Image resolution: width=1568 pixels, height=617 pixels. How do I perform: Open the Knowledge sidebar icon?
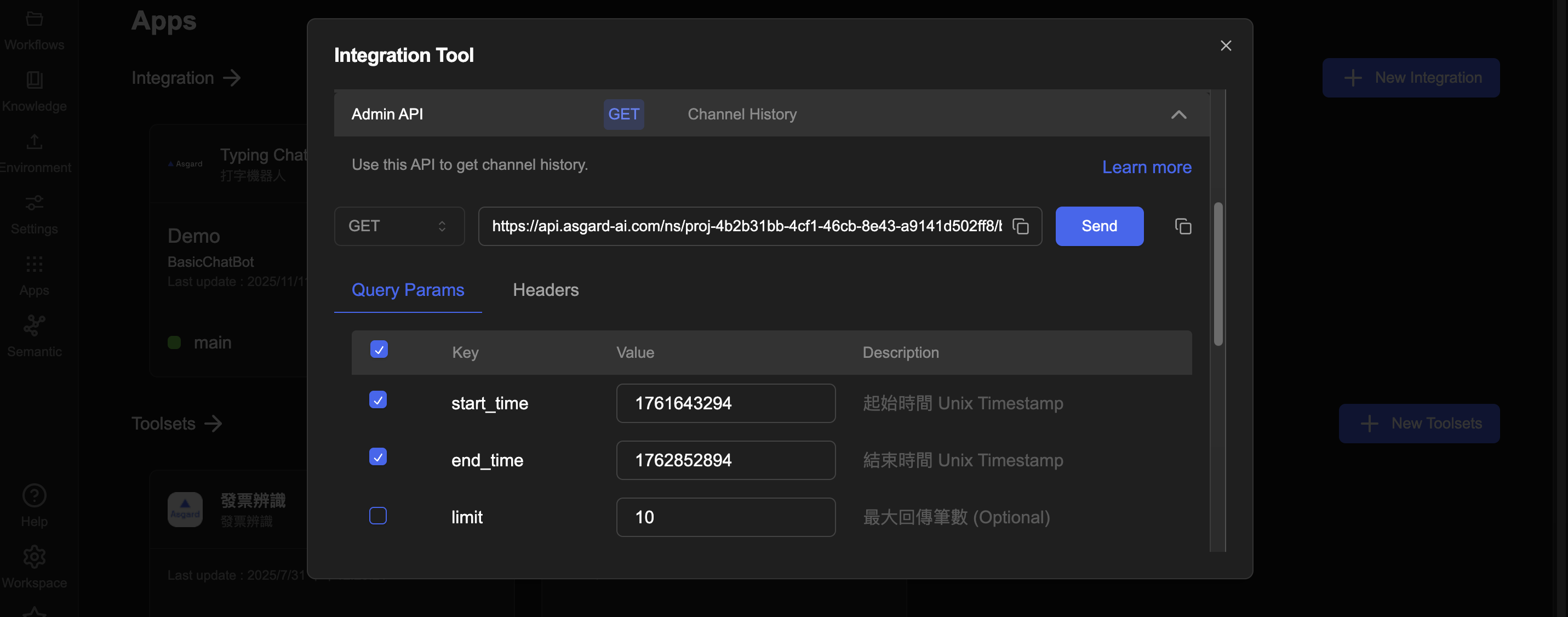(x=34, y=80)
